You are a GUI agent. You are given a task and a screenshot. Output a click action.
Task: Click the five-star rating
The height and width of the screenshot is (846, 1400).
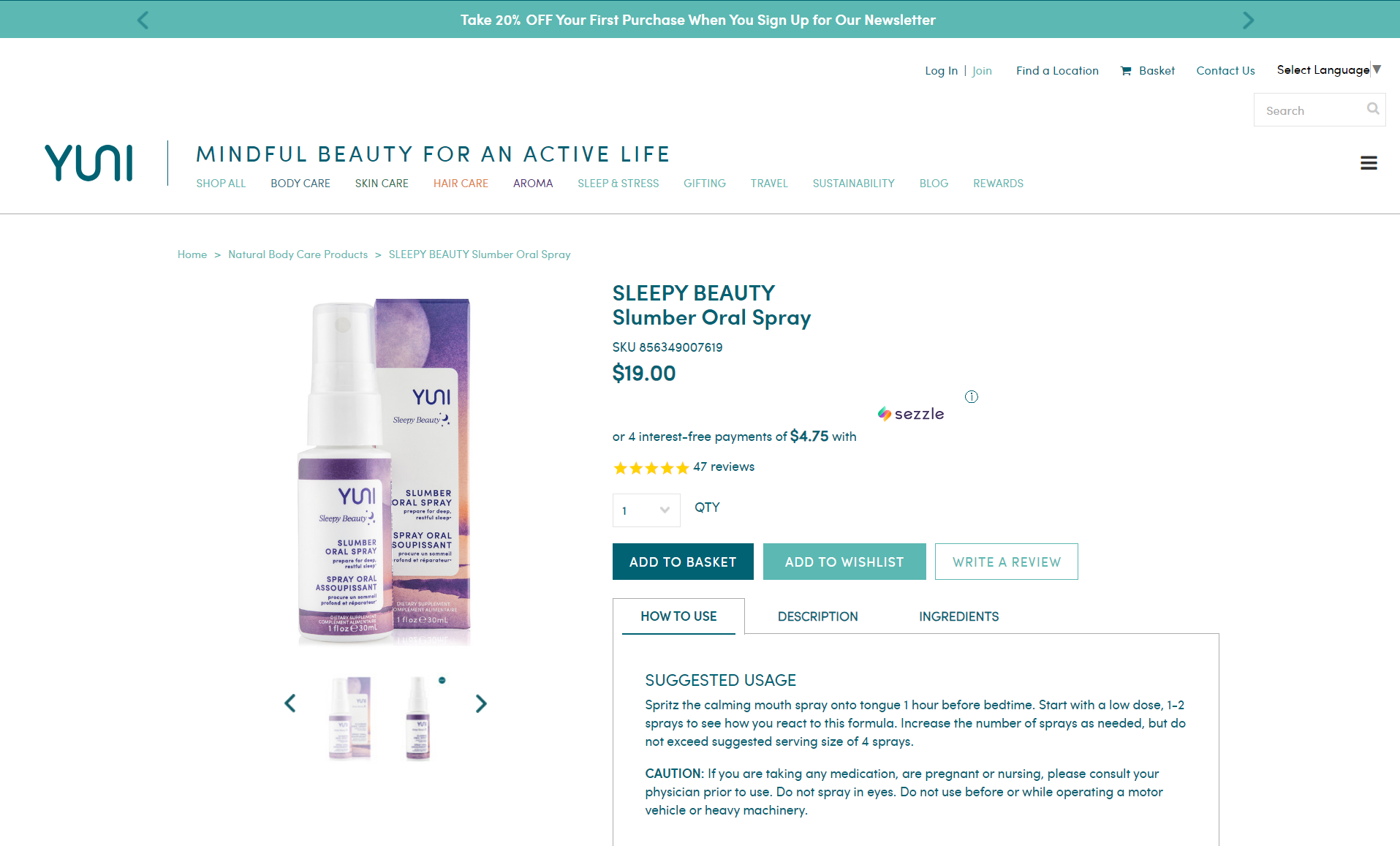651,468
